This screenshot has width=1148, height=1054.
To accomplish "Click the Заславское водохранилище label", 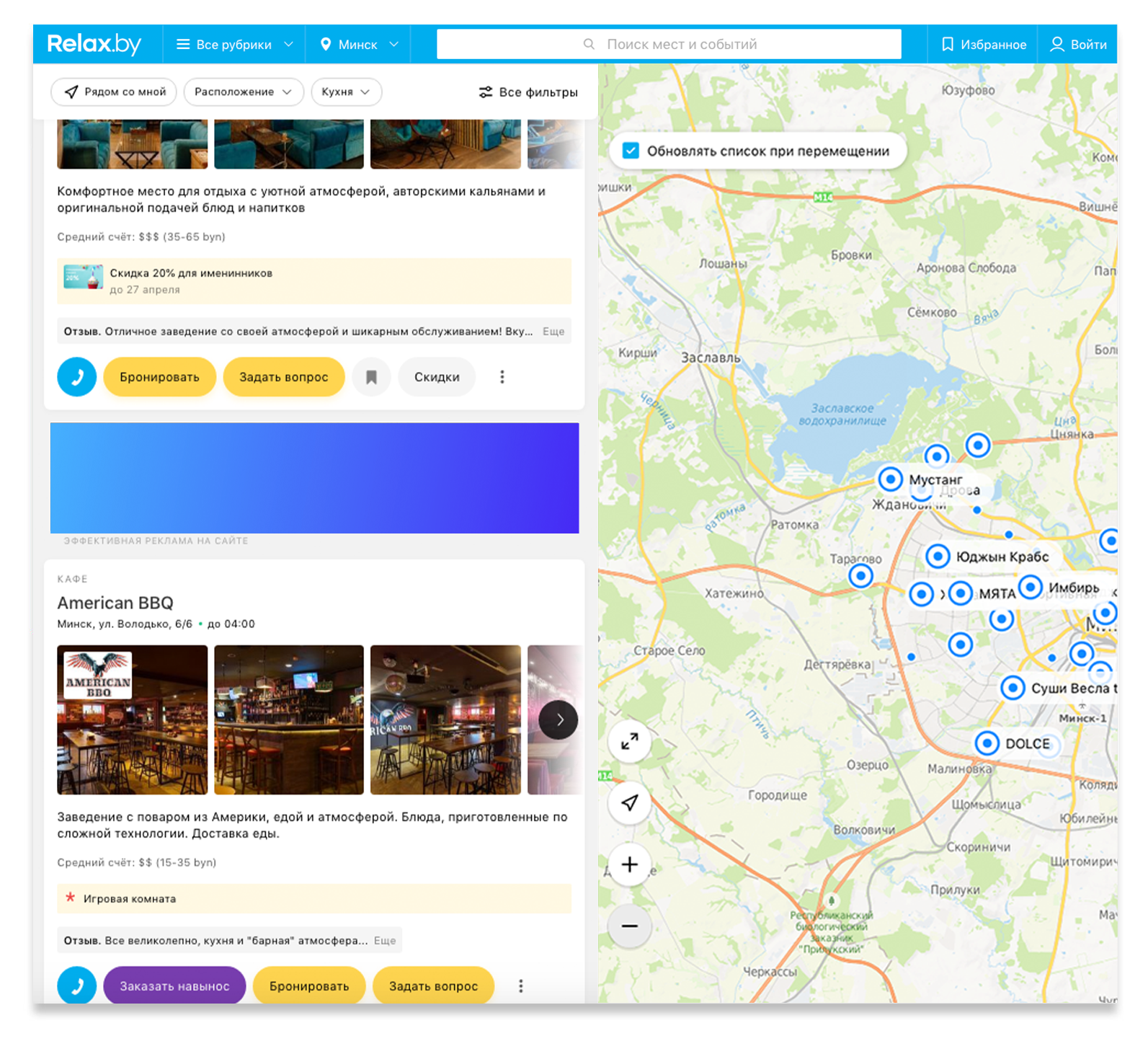I will tap(842, 414).
